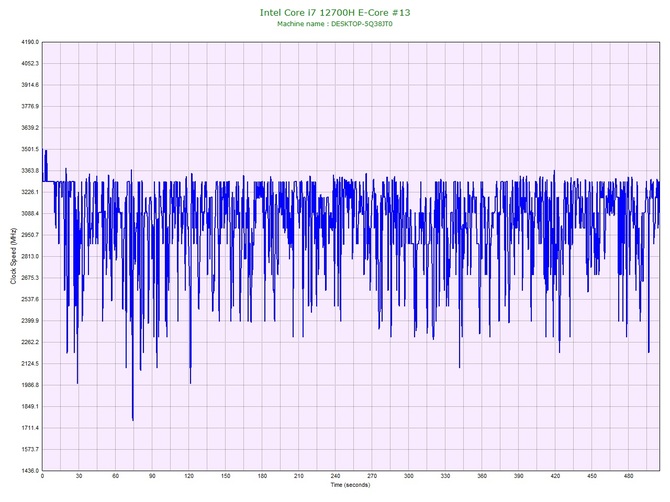Click the lowest clock-speed dip near 75 seconds
The width and height of the screenshot is (670, 502).
coord(133,419)
